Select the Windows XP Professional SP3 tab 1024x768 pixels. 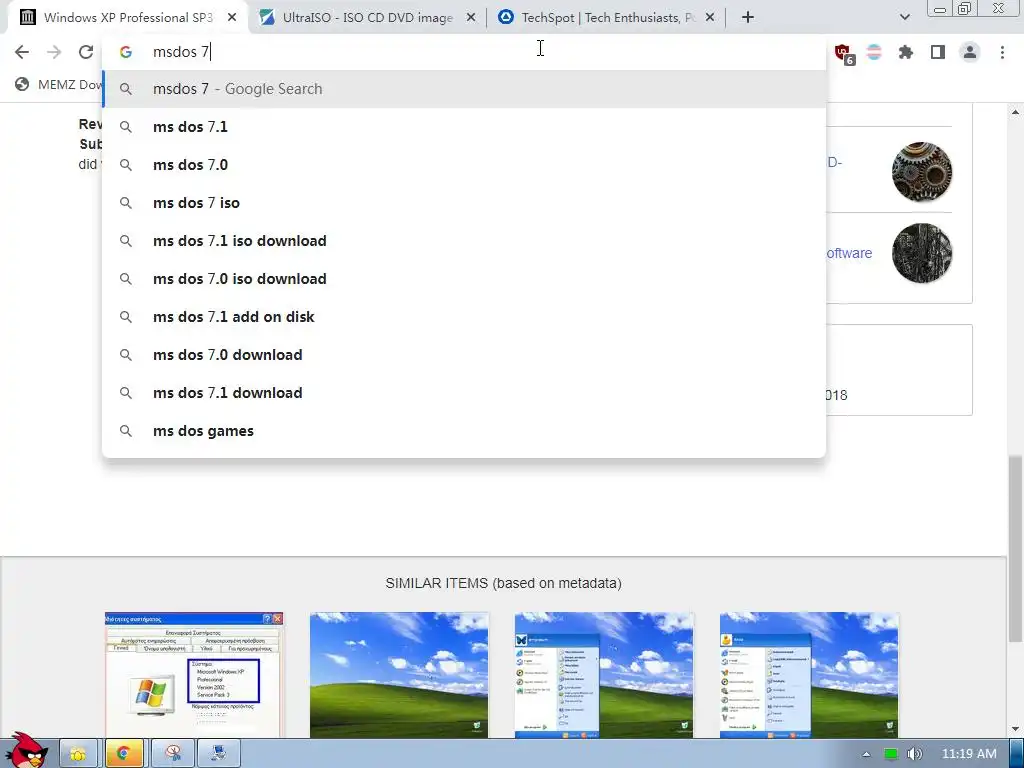(127, 18)
